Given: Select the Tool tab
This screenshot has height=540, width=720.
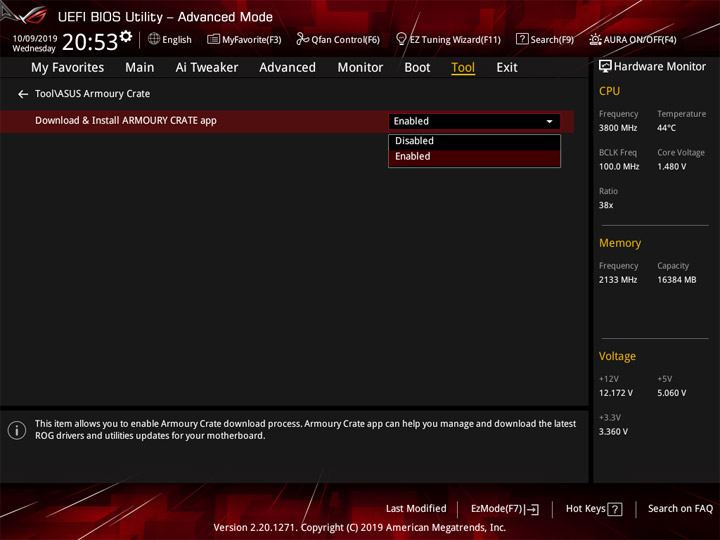Looking at the screenshot, I should [463, 68].
